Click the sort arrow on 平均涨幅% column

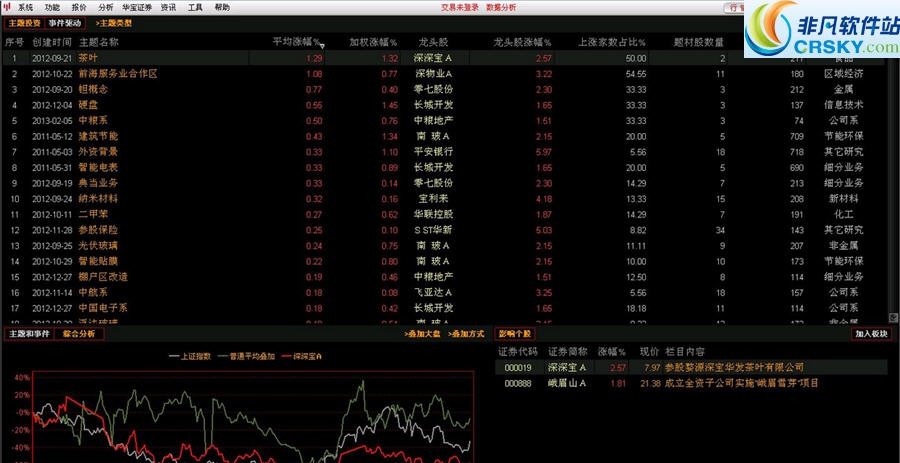319,43
